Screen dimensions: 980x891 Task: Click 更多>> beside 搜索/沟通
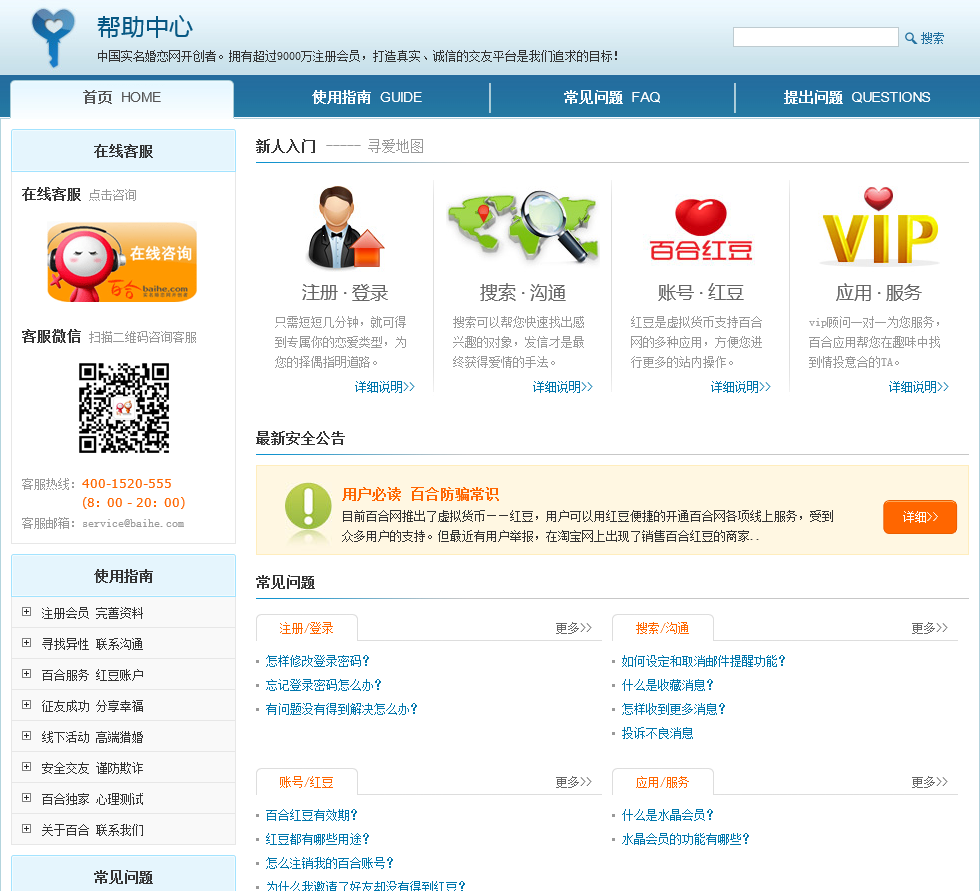pos(929,628)
